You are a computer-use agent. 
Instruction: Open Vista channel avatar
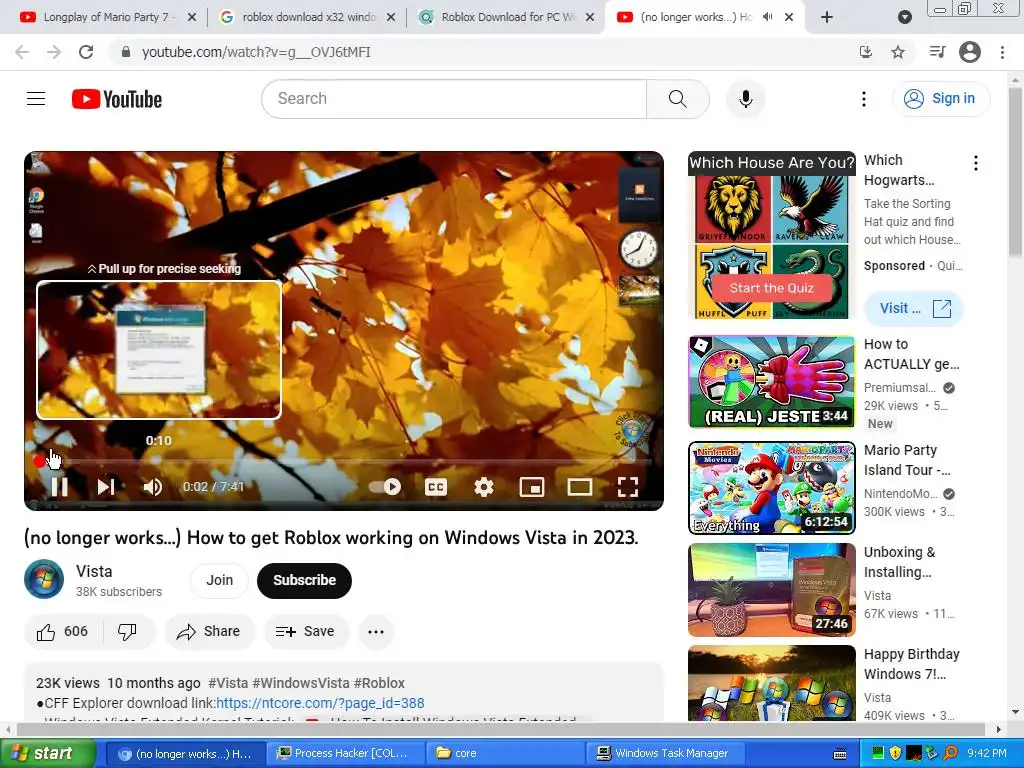pos(44,579)
